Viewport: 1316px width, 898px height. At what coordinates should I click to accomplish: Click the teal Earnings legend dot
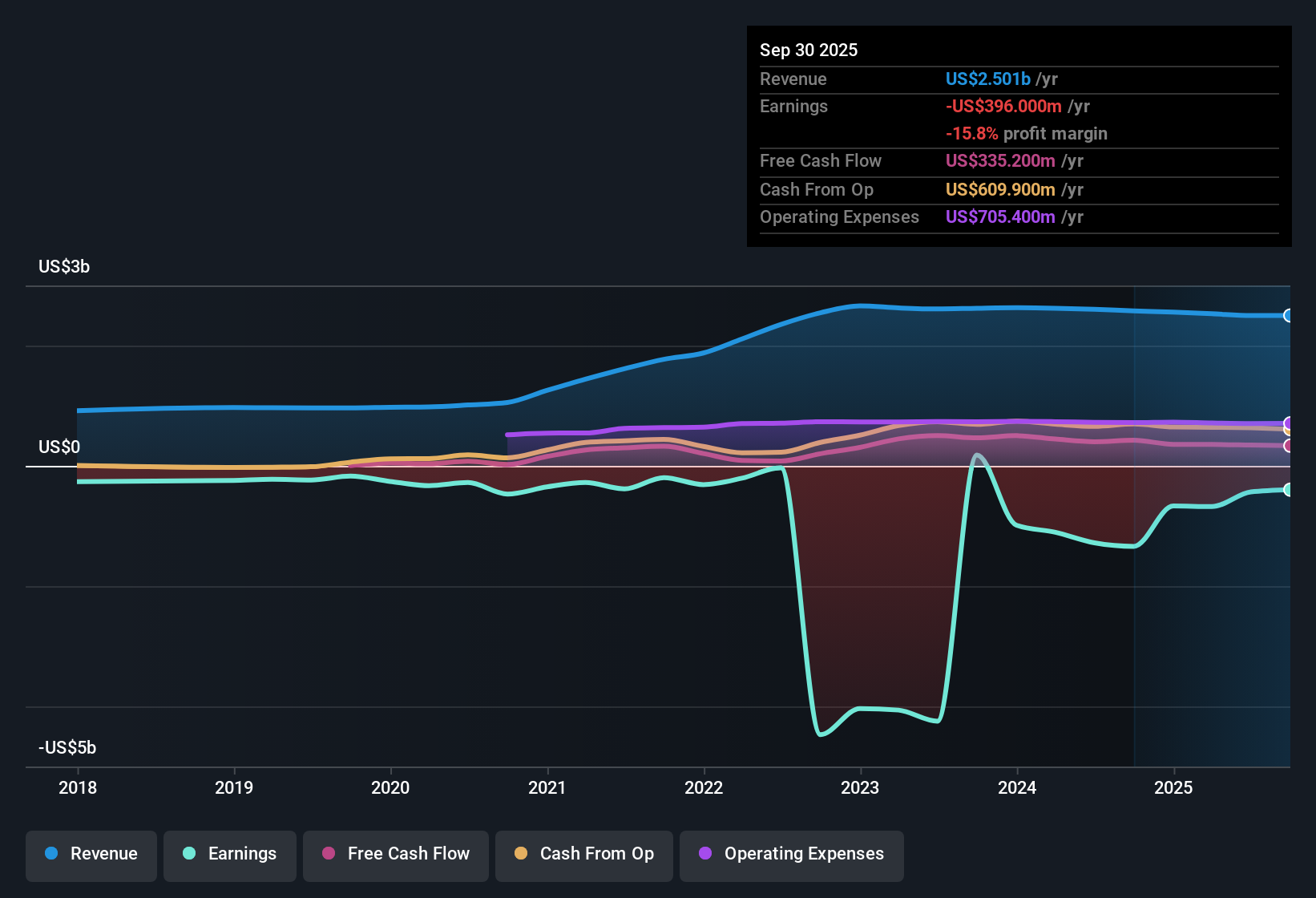pos(189,855)
